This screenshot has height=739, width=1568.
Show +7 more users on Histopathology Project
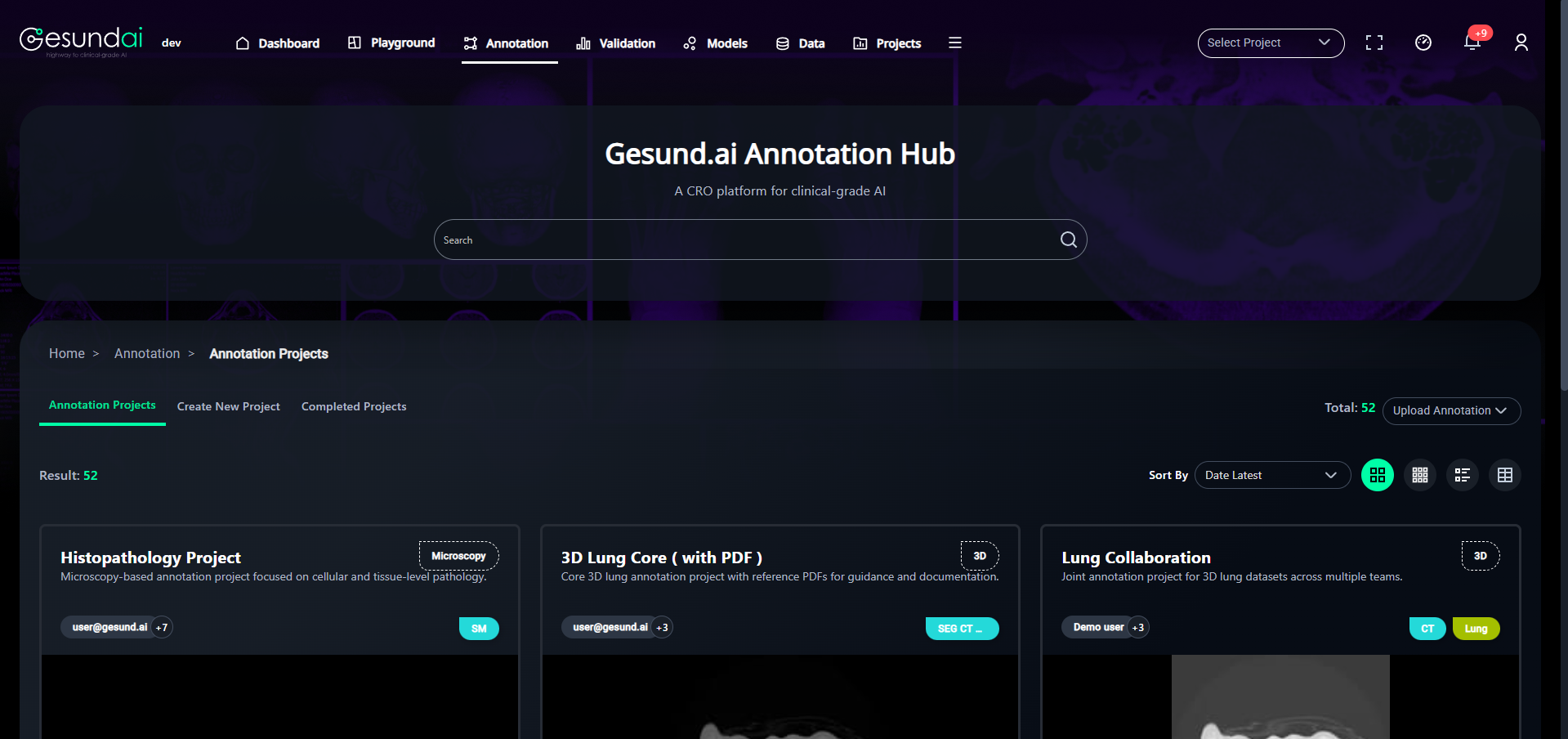click(162, 628)
